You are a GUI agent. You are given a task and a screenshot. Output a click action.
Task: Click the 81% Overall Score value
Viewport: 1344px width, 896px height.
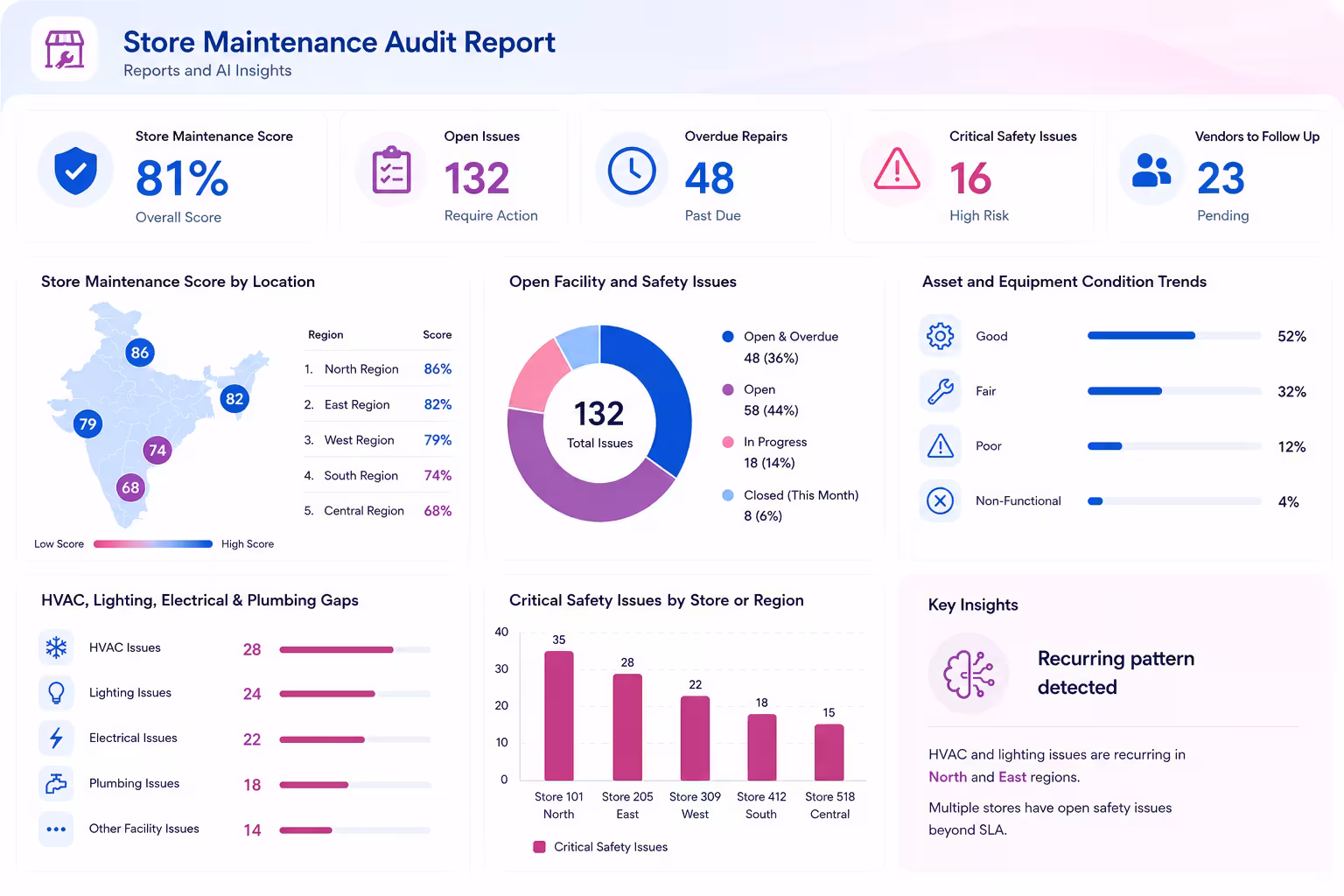point(182,178)
